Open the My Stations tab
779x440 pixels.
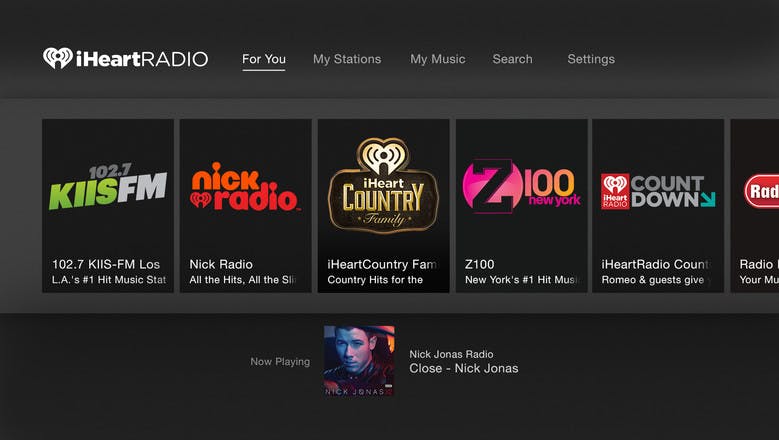click(x=347, y=59)
